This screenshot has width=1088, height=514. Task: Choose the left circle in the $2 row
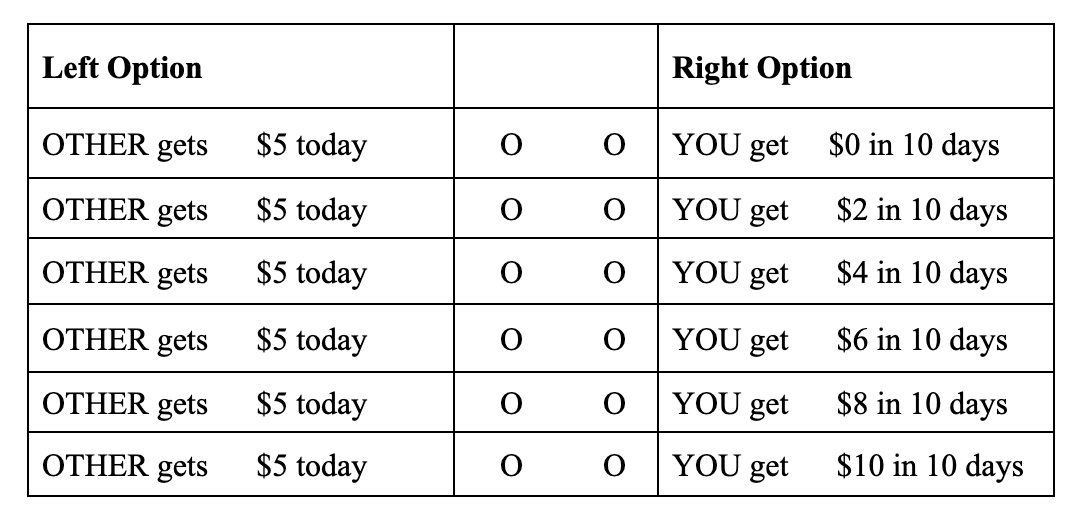511,211
